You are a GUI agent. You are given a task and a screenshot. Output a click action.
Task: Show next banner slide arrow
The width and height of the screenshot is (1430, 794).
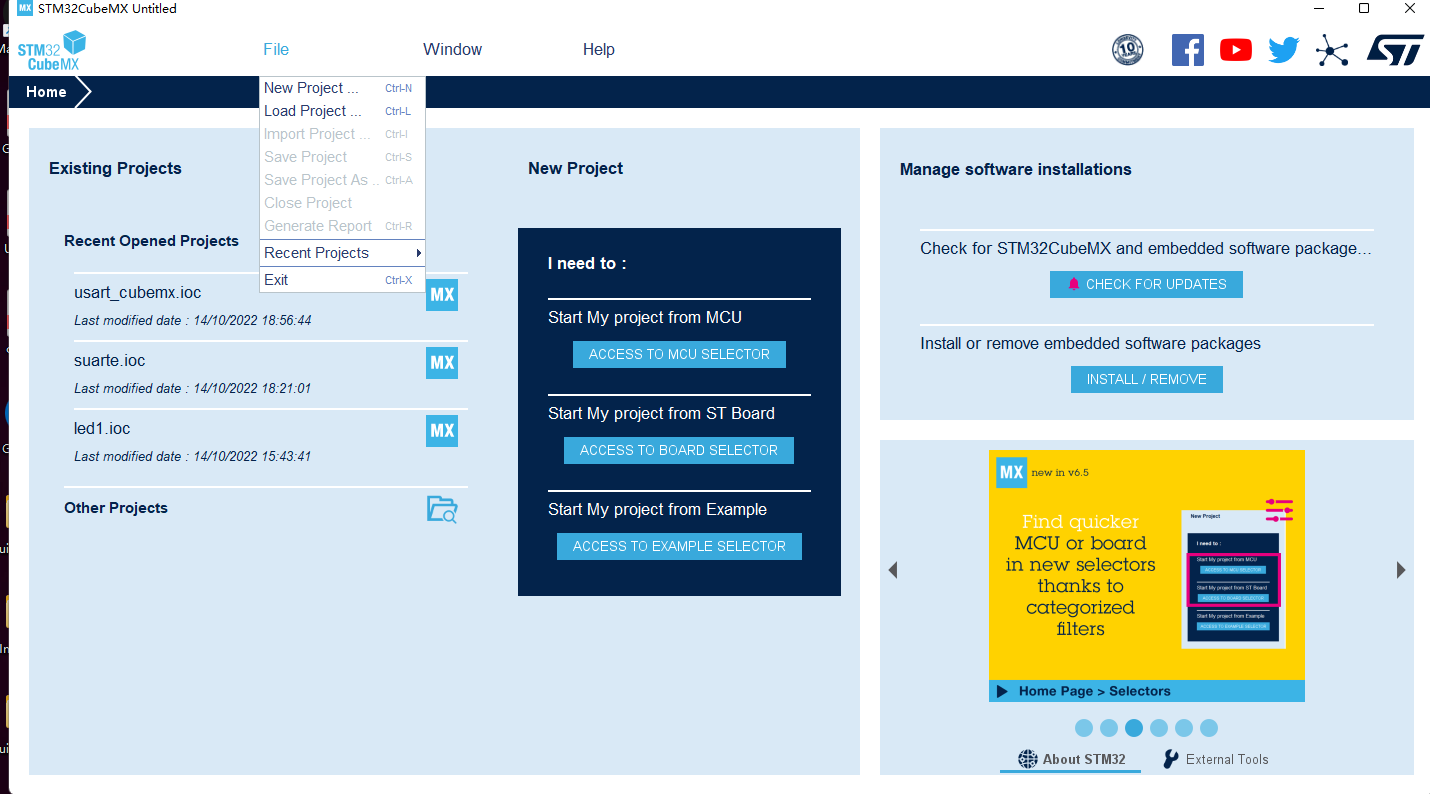click(1401, 570)
